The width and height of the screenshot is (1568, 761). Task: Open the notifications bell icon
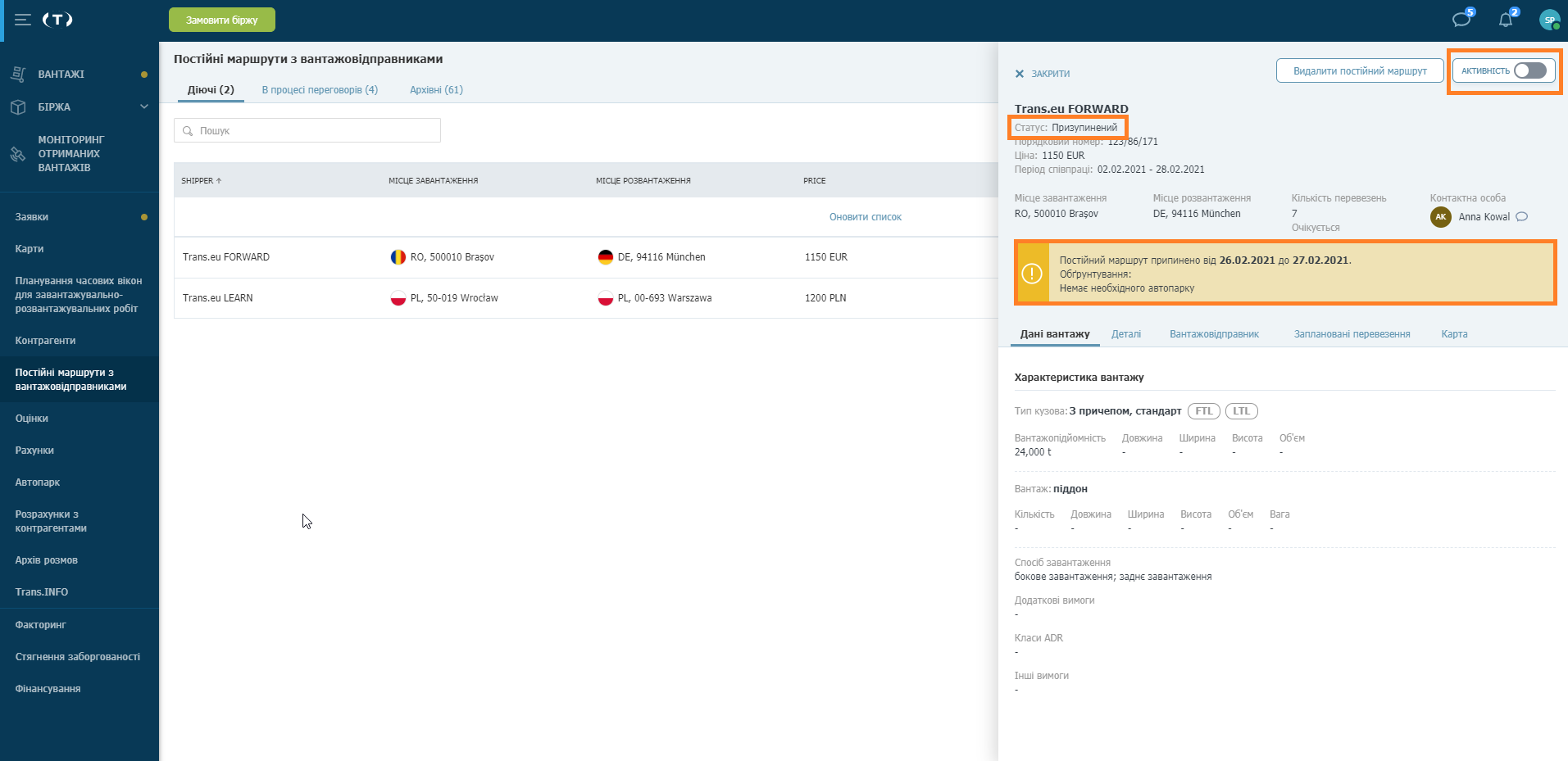[x=1506, y=20]
